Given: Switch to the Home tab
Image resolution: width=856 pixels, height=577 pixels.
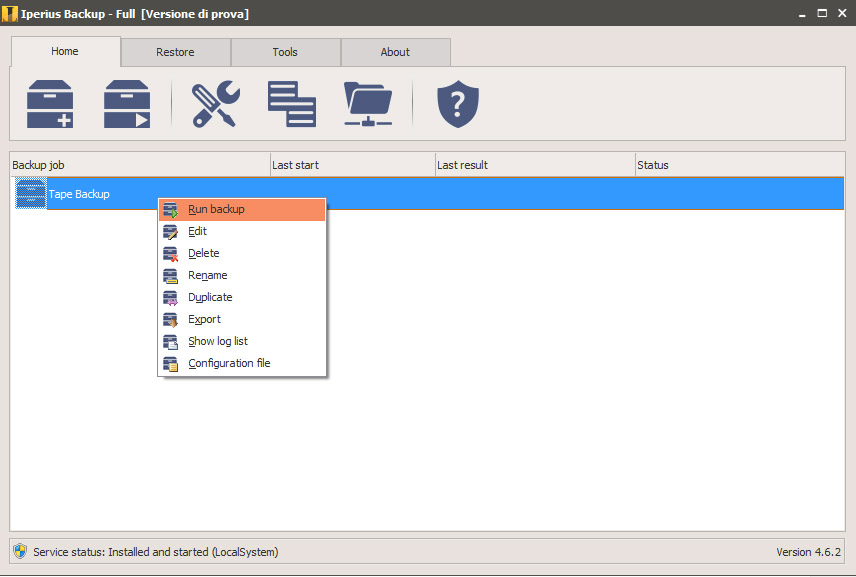Looking at the screenshot, I should click(x=66, y=51).
